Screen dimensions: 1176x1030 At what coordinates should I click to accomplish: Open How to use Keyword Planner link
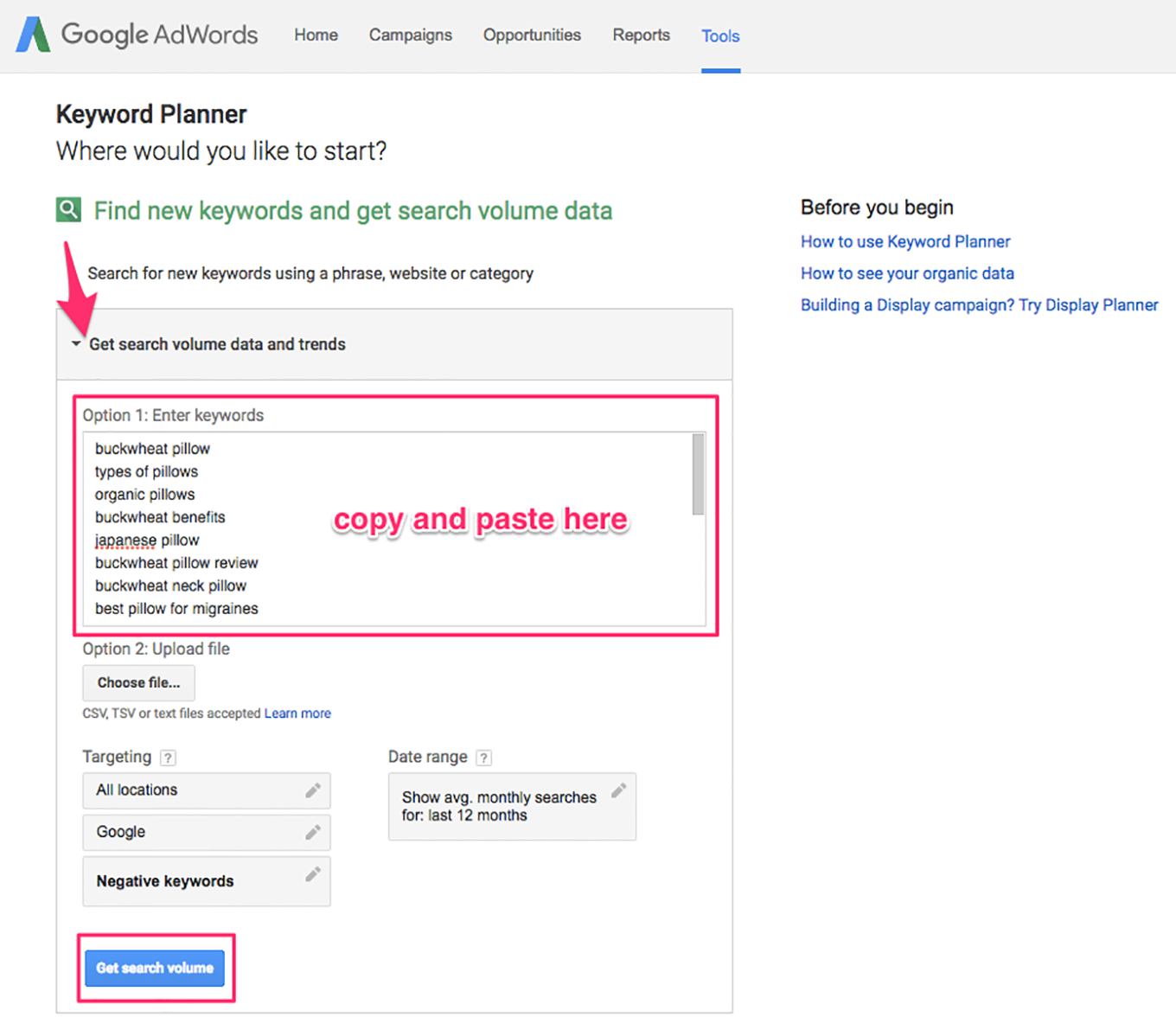[905, 241]
